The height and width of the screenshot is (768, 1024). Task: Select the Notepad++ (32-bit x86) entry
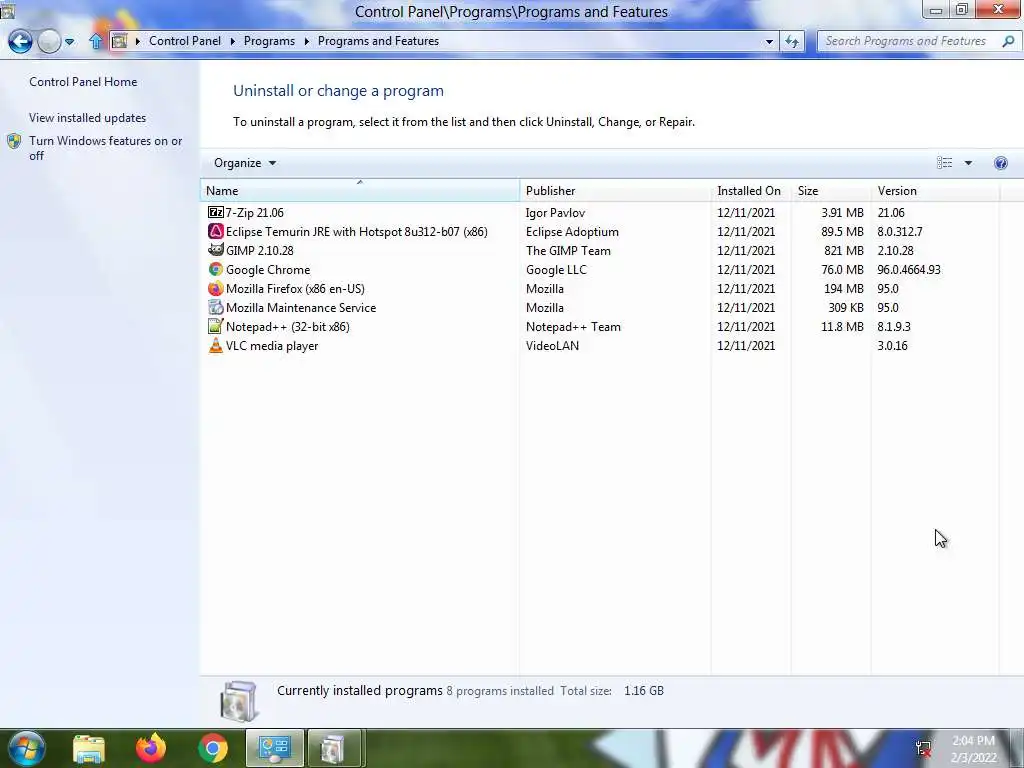287,326
